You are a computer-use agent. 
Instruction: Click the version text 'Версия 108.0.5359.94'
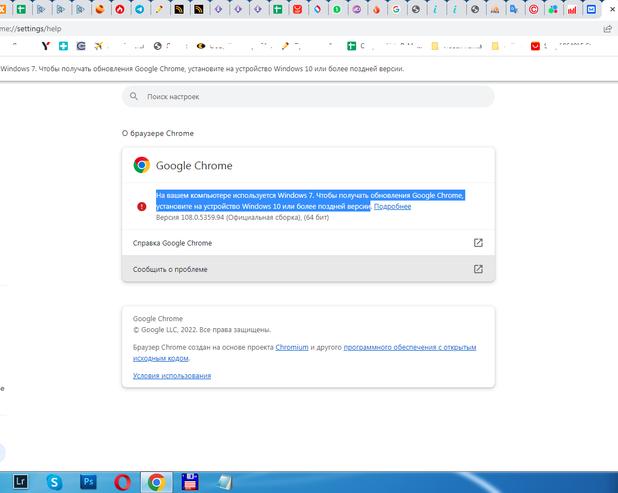[190, 218]
